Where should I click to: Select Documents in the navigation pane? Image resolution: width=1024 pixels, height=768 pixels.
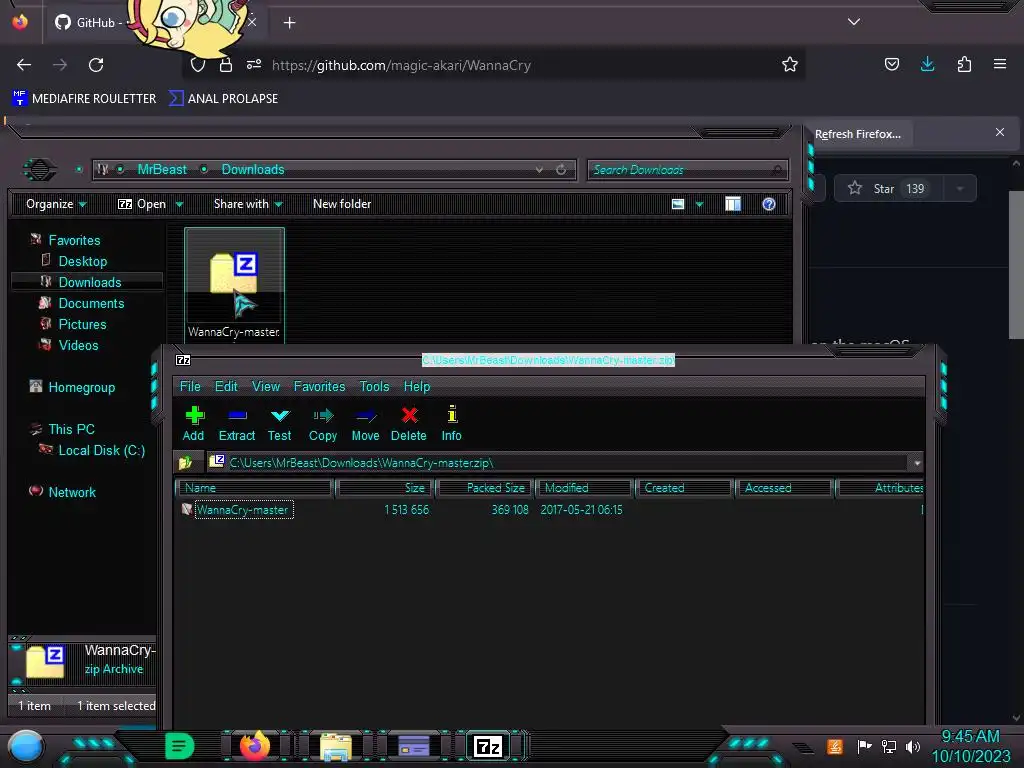(x=91, y=303)
